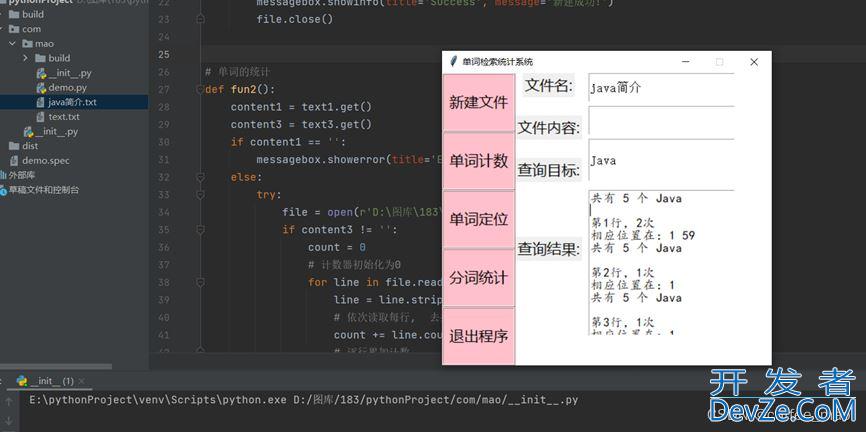Select the mao folder icon
This screenshot has height=432, width=866.
(x=27, y=44)
